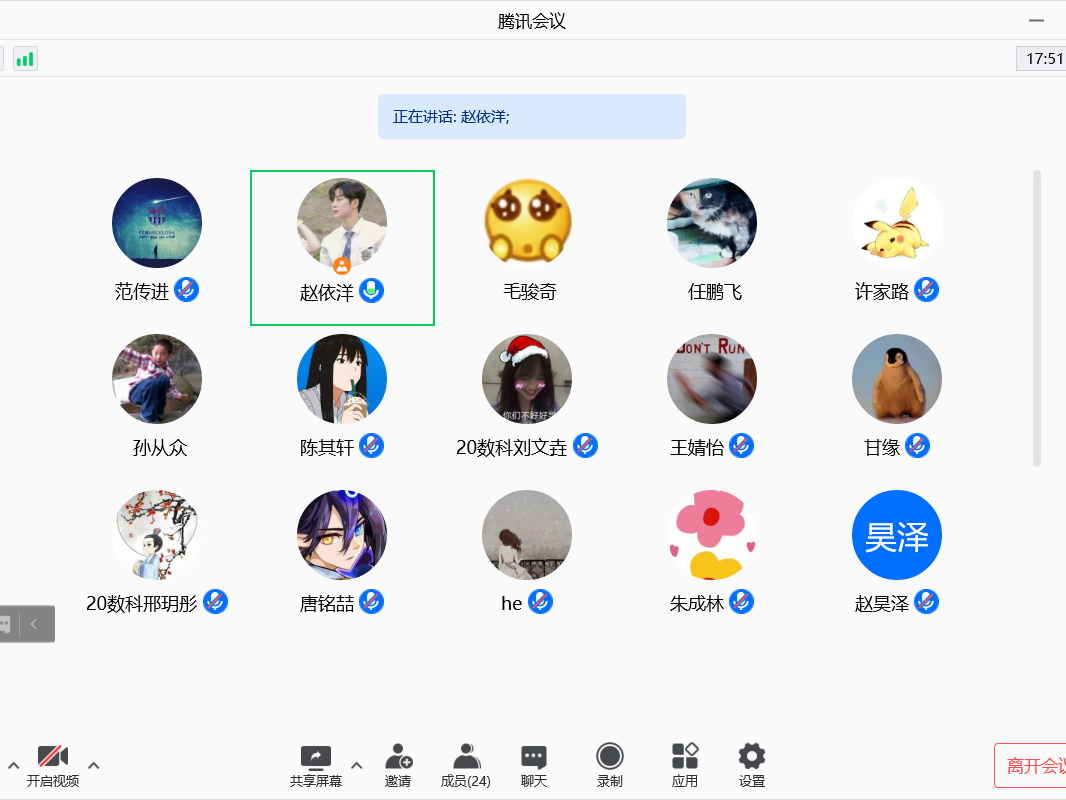Image resolution: width=1066 pixels, height=800 pixels.
Task: Select the Pikachu avatar of 许家路
Action: click(896, 223)
